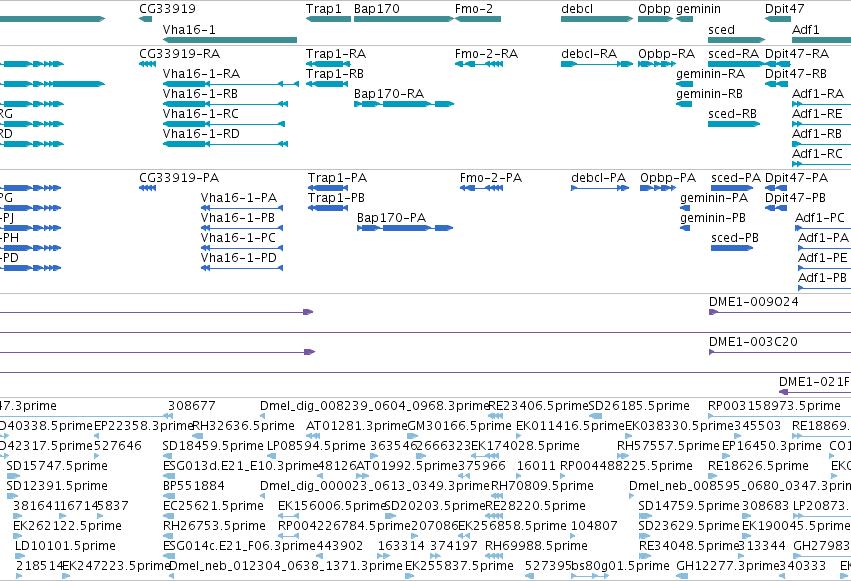Viewport: 851px width, 581px height.
Task: Select protein Vha16-1-PA
Action: (242, 208)
